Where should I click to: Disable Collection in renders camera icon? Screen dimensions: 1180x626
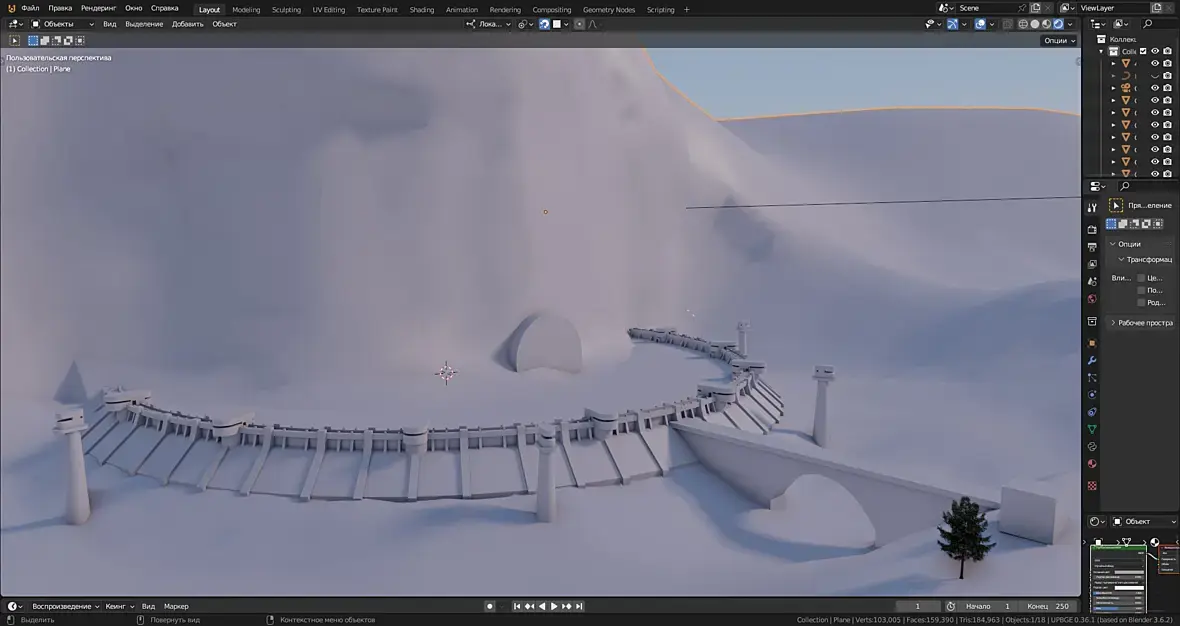(x=1167, y=51)
